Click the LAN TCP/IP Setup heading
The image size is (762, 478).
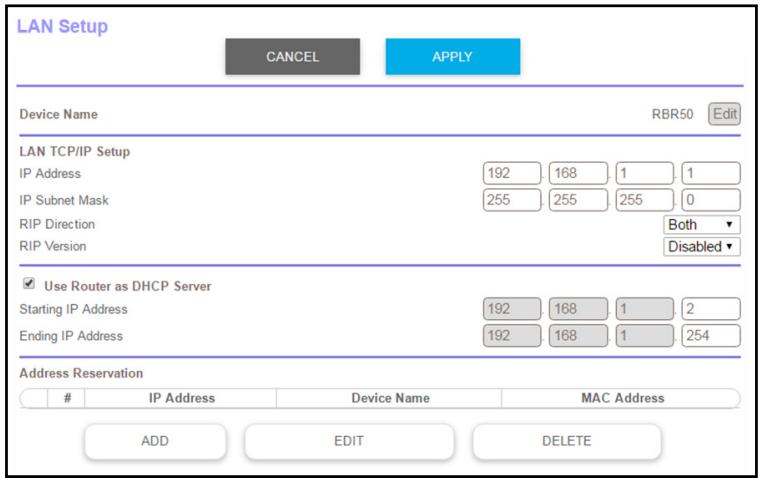pyautogui.click(x=75, y=152)
